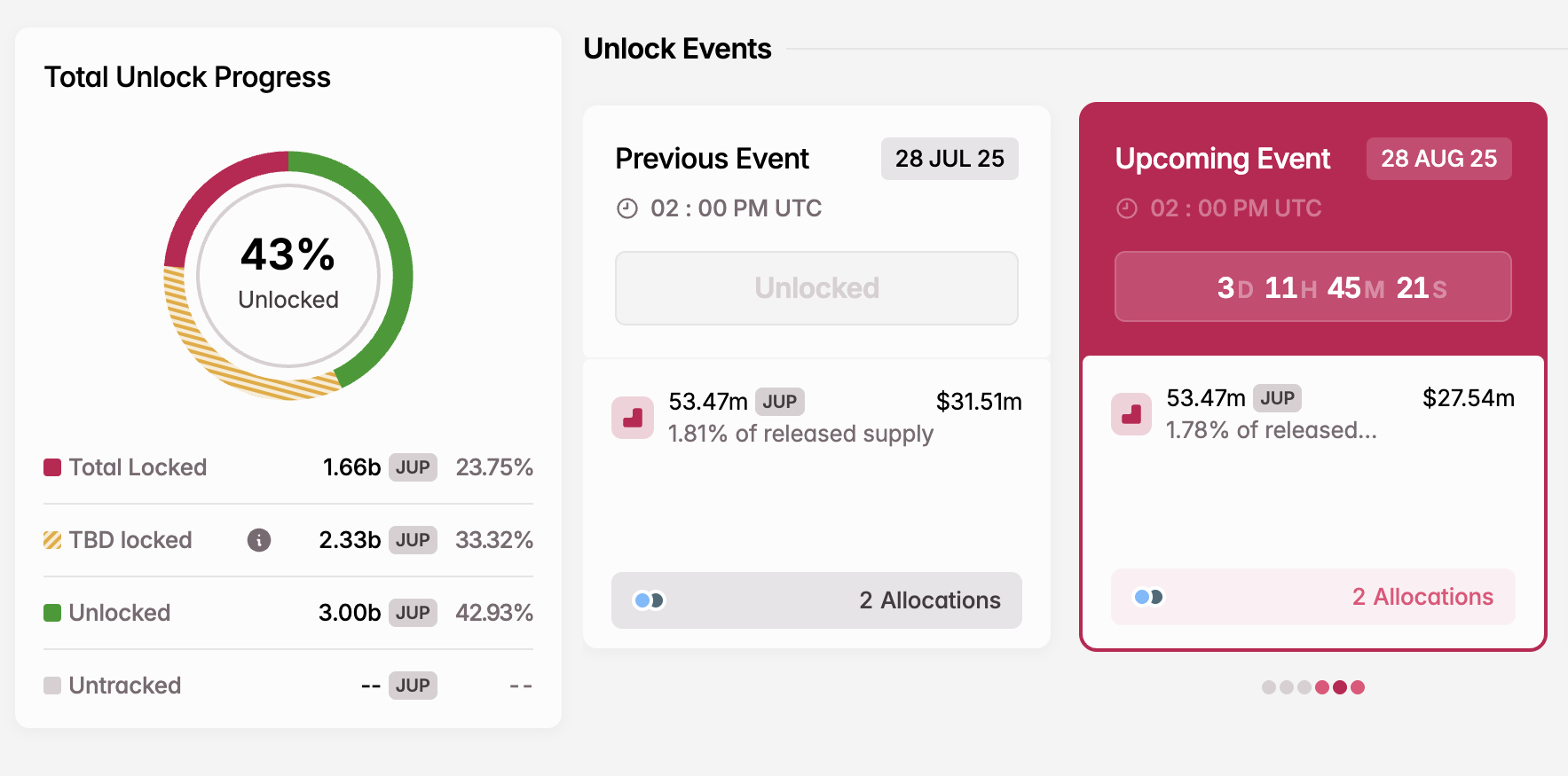Viewport: 1568px width, 776px height.
Task: Click the 28 AUG 25 date badge
Action: [1438, 159]
